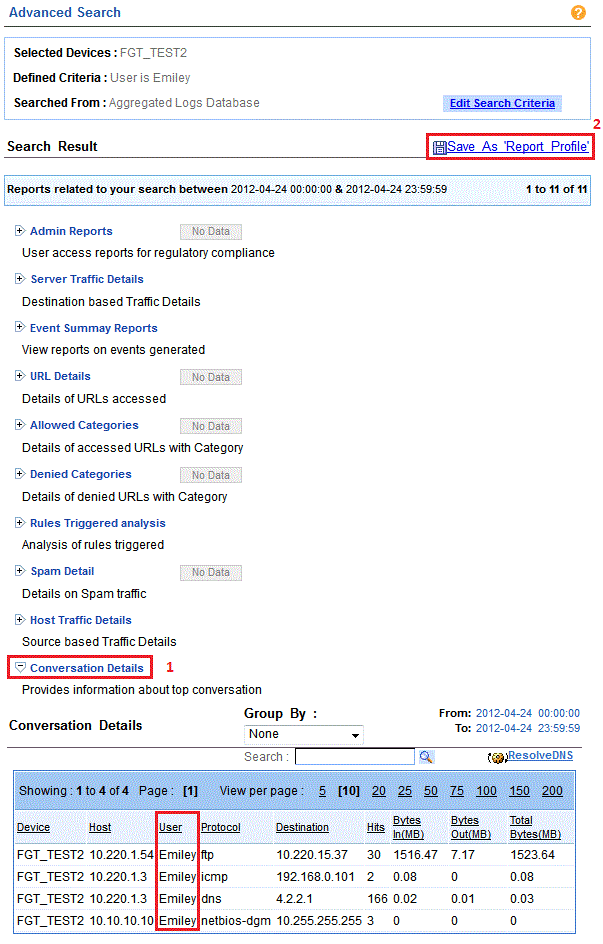Select destination 192.168.0.101 cell
This screenshot has width=603, height=944.
point(315,877)
